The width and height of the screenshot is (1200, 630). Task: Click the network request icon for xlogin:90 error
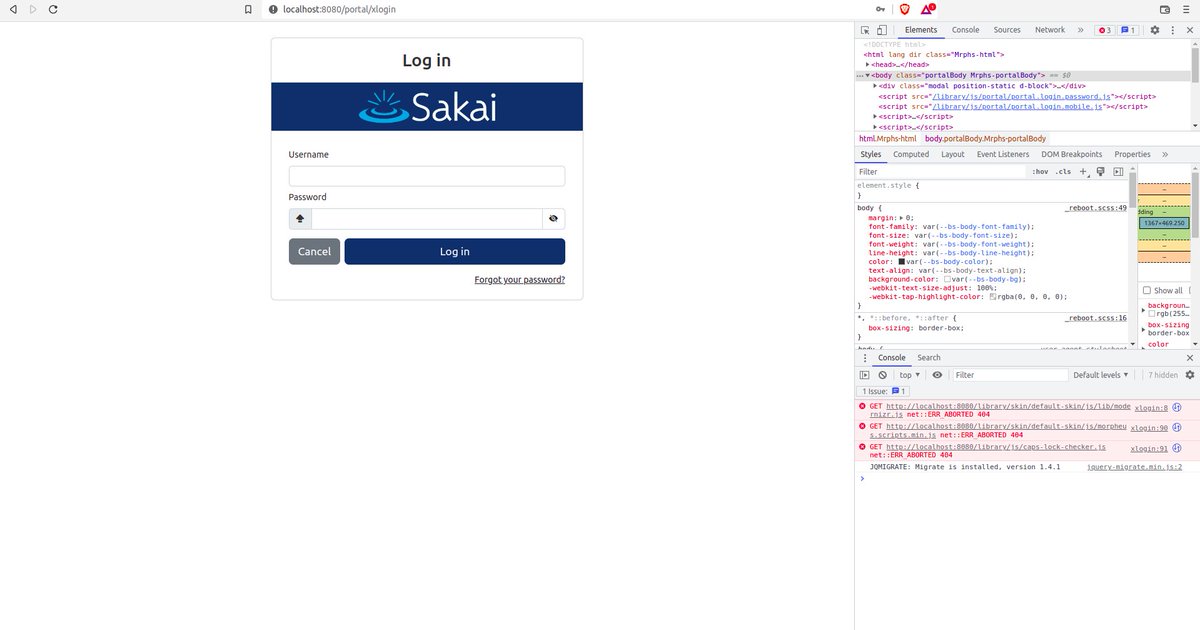point(1177,427)
